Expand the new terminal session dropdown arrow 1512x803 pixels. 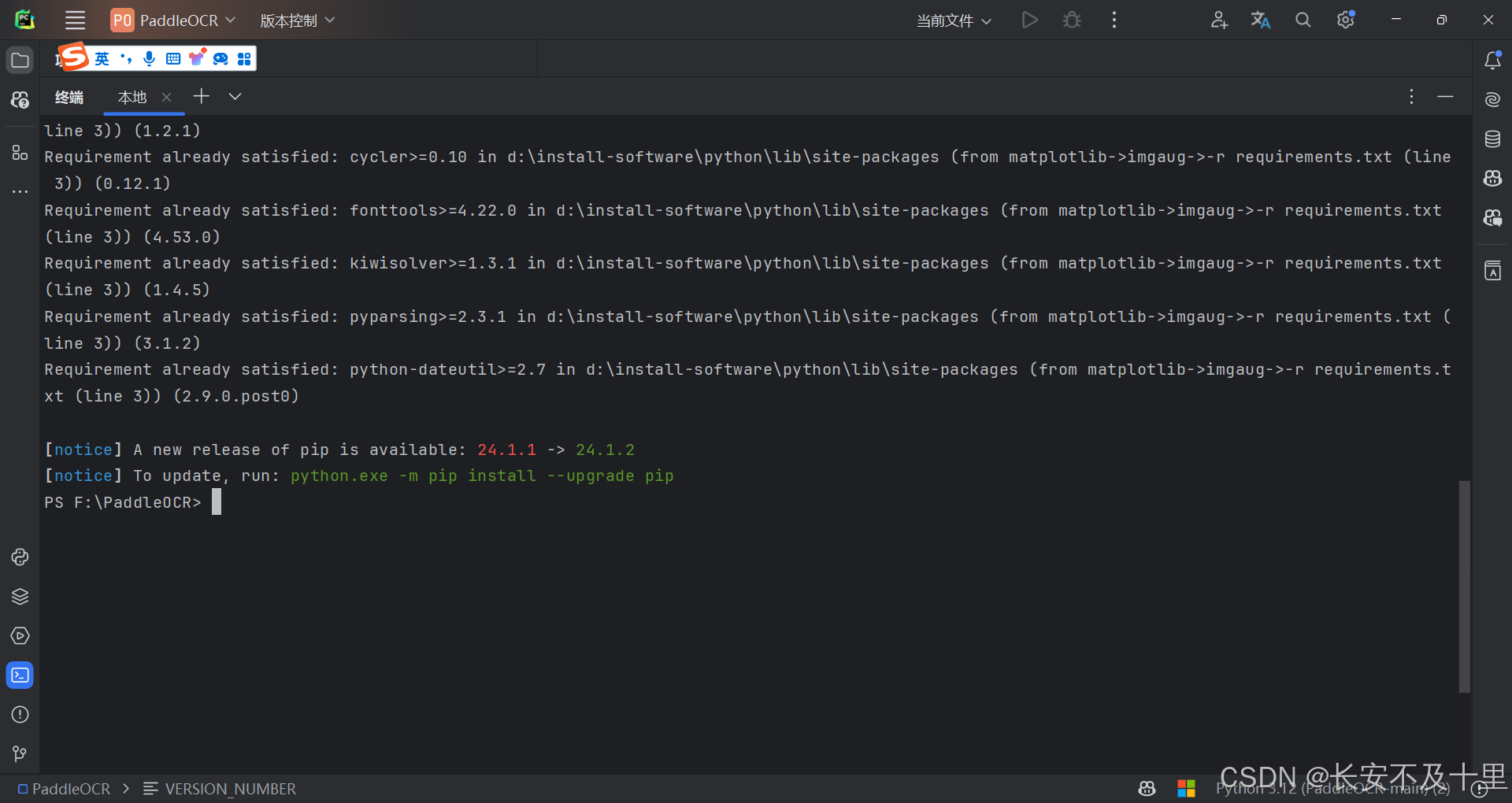235,97
